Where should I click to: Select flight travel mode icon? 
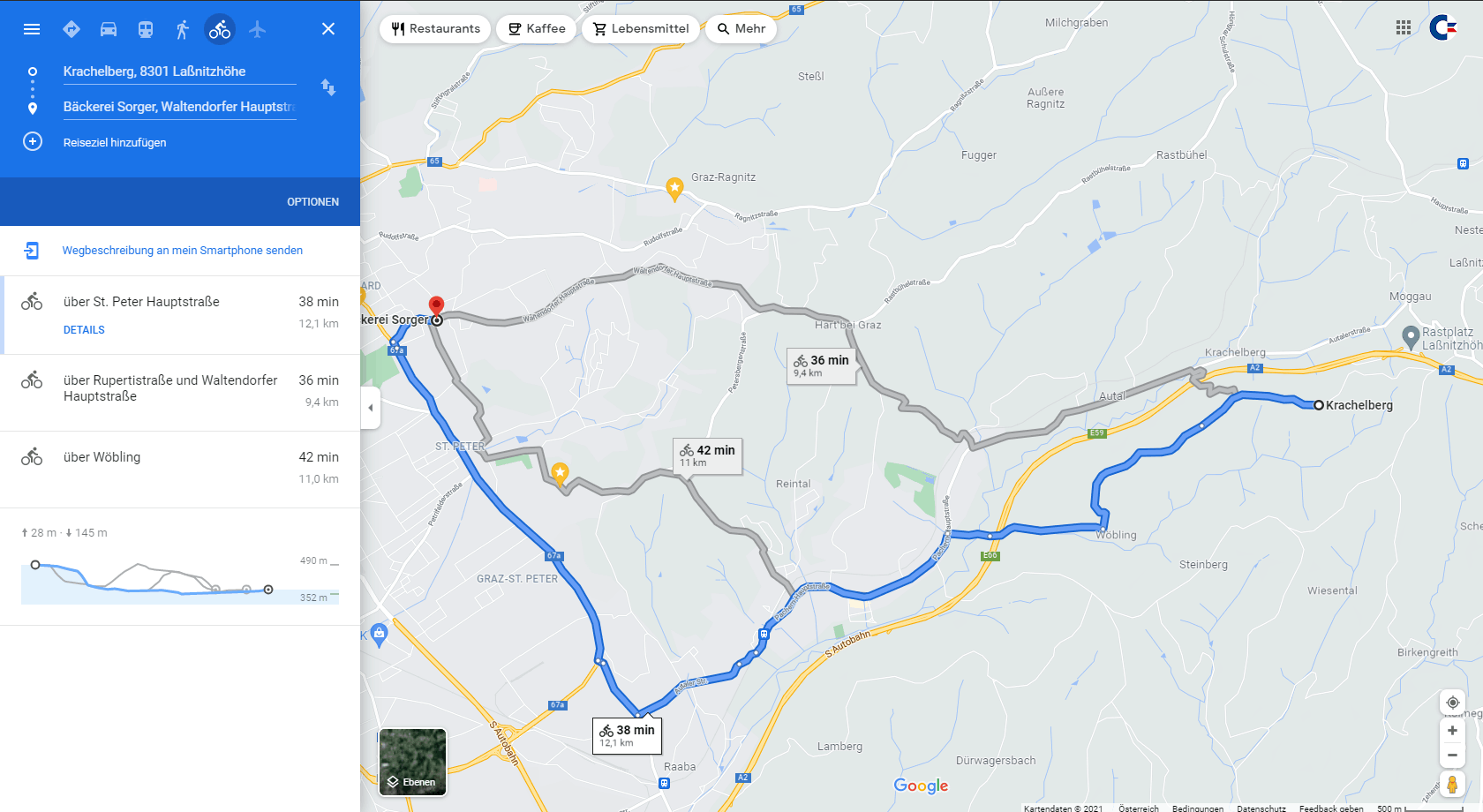click(257, 29)
